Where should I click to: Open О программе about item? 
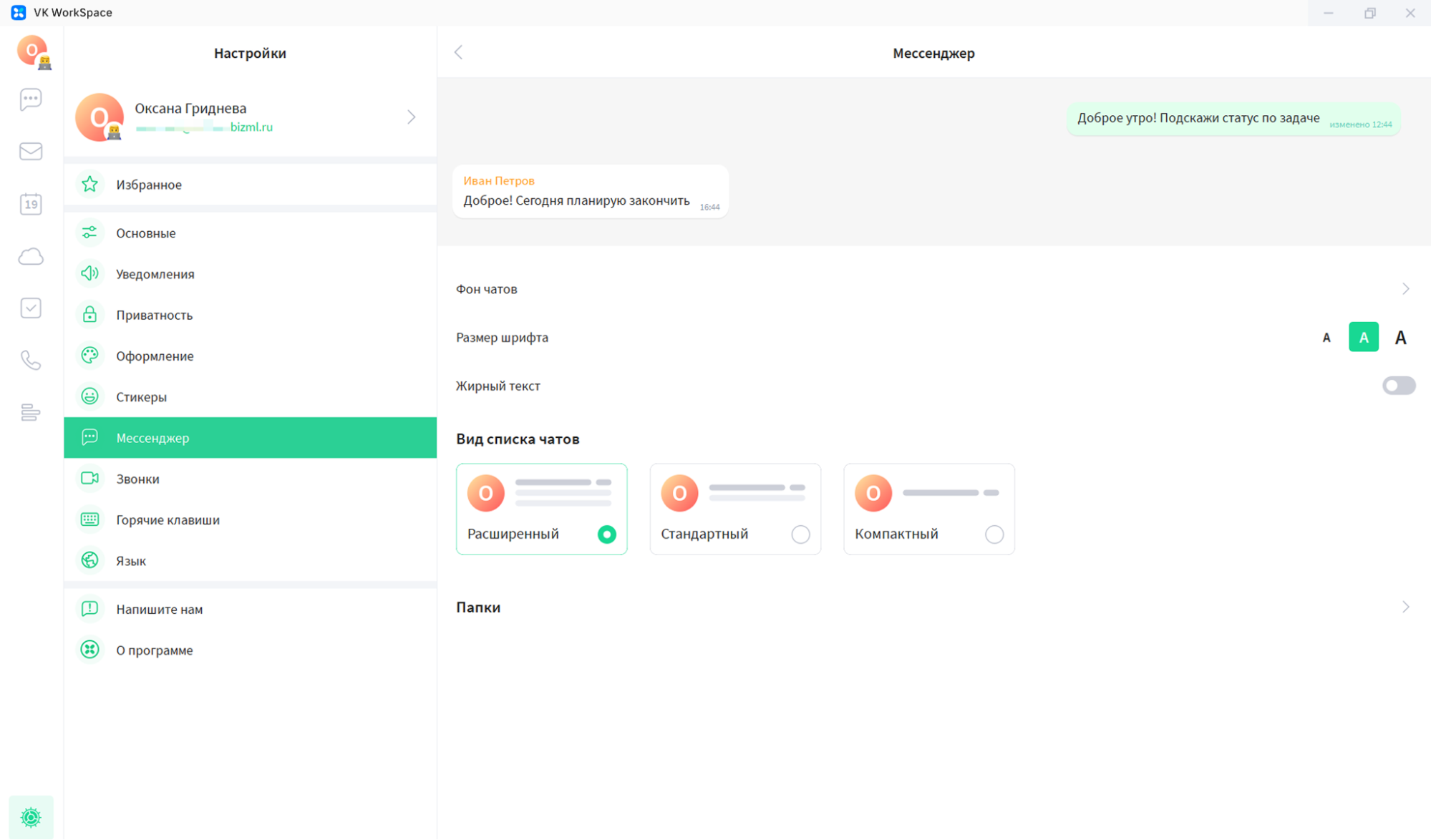pyautogui.click(x=154, y=650)
